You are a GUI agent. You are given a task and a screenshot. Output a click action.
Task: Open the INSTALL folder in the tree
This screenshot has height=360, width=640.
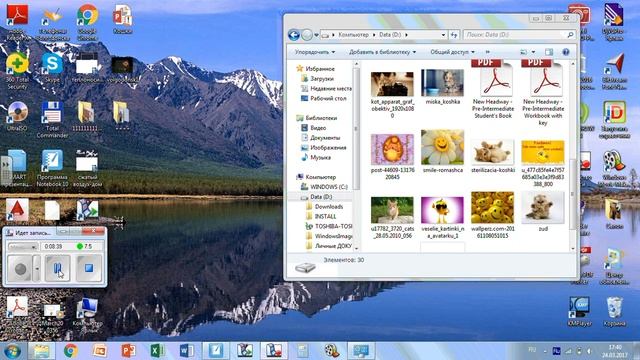point(321,216)
